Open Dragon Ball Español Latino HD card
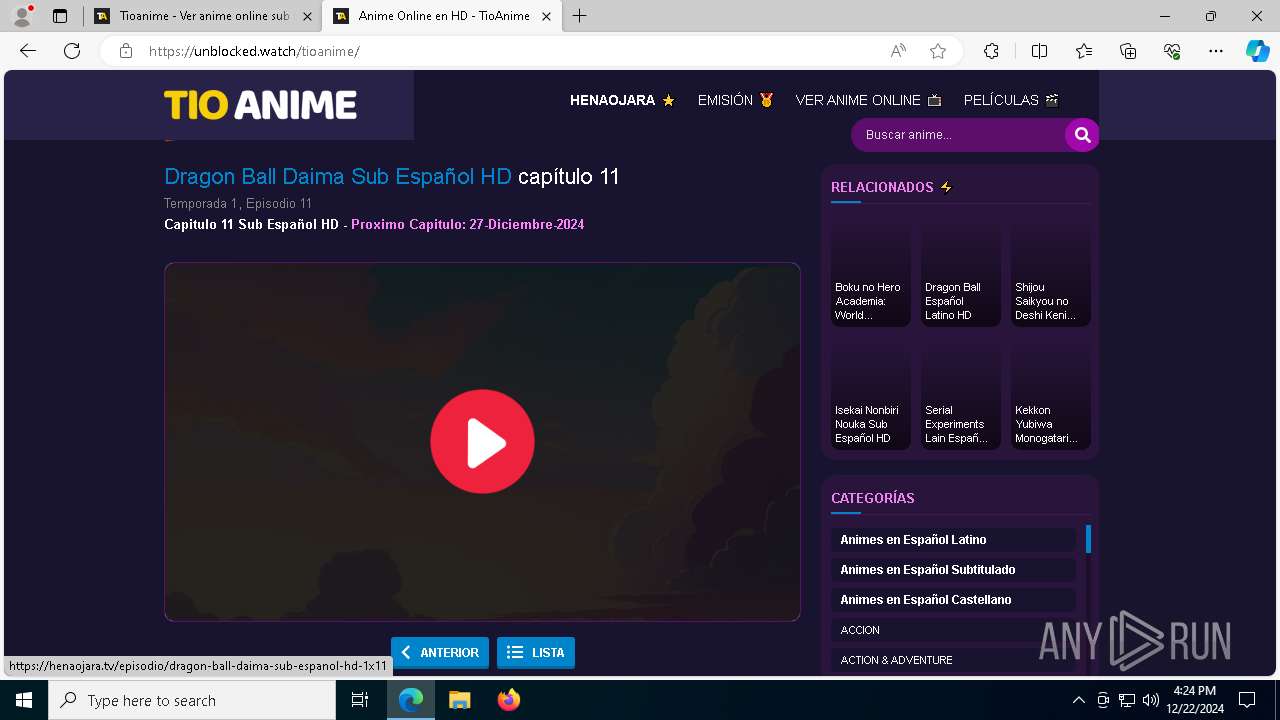 point(961,270)
